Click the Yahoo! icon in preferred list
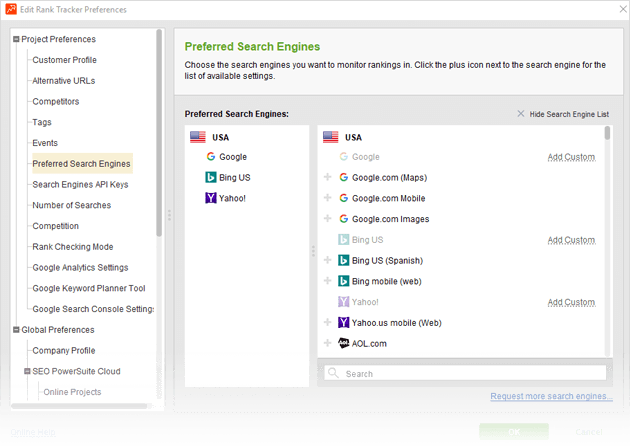This screenshot has width=630, height=446. [211, 198]
